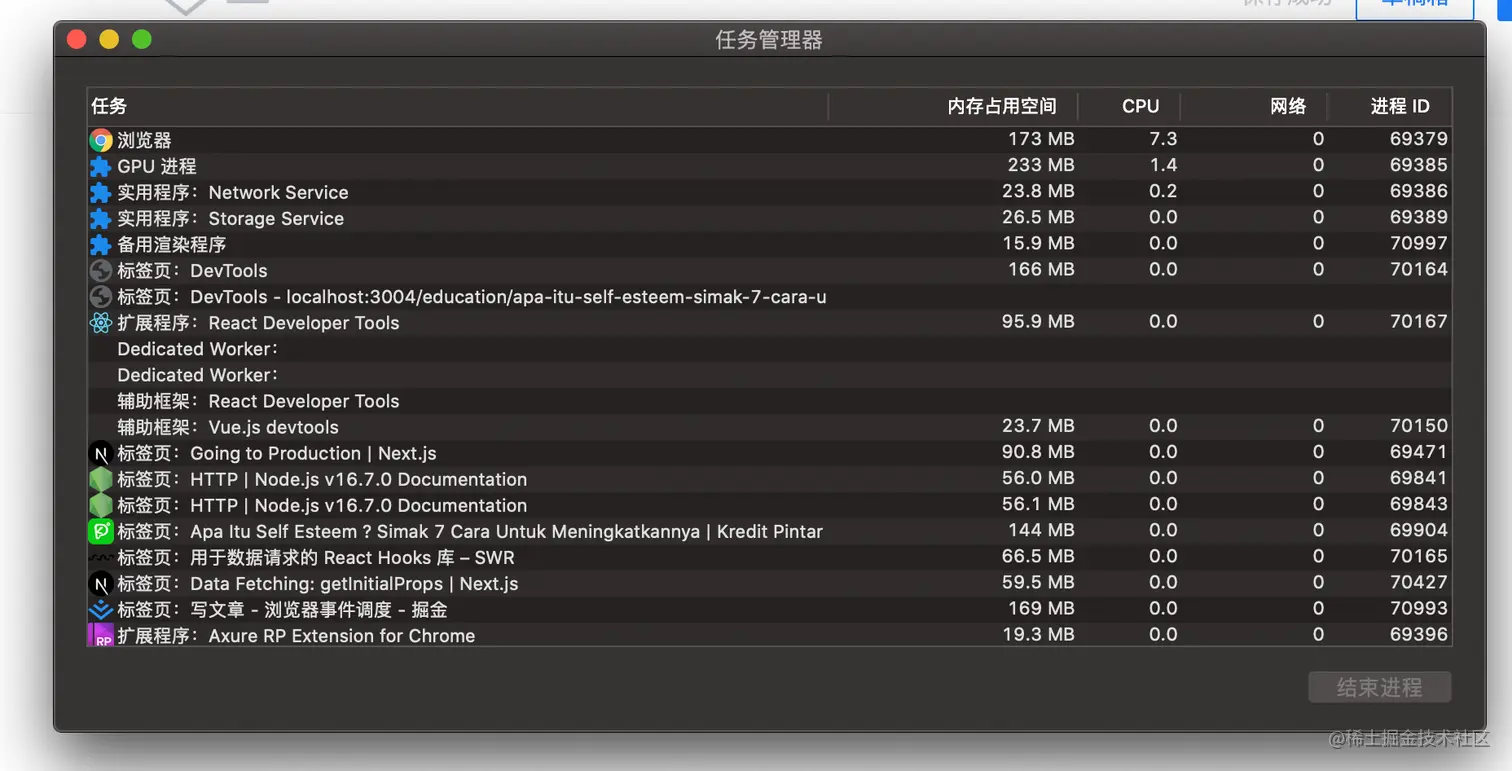Click process ID 69396
The width and height of the screenshot is (1512, 771).
tap(1419, 634)
